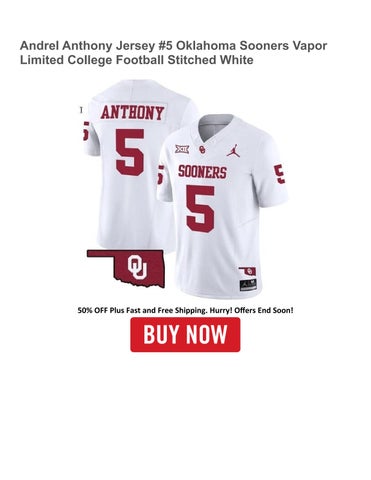Click the number 5 on front jersey chest
The image size is (371, 480).
tap(200, 209)
